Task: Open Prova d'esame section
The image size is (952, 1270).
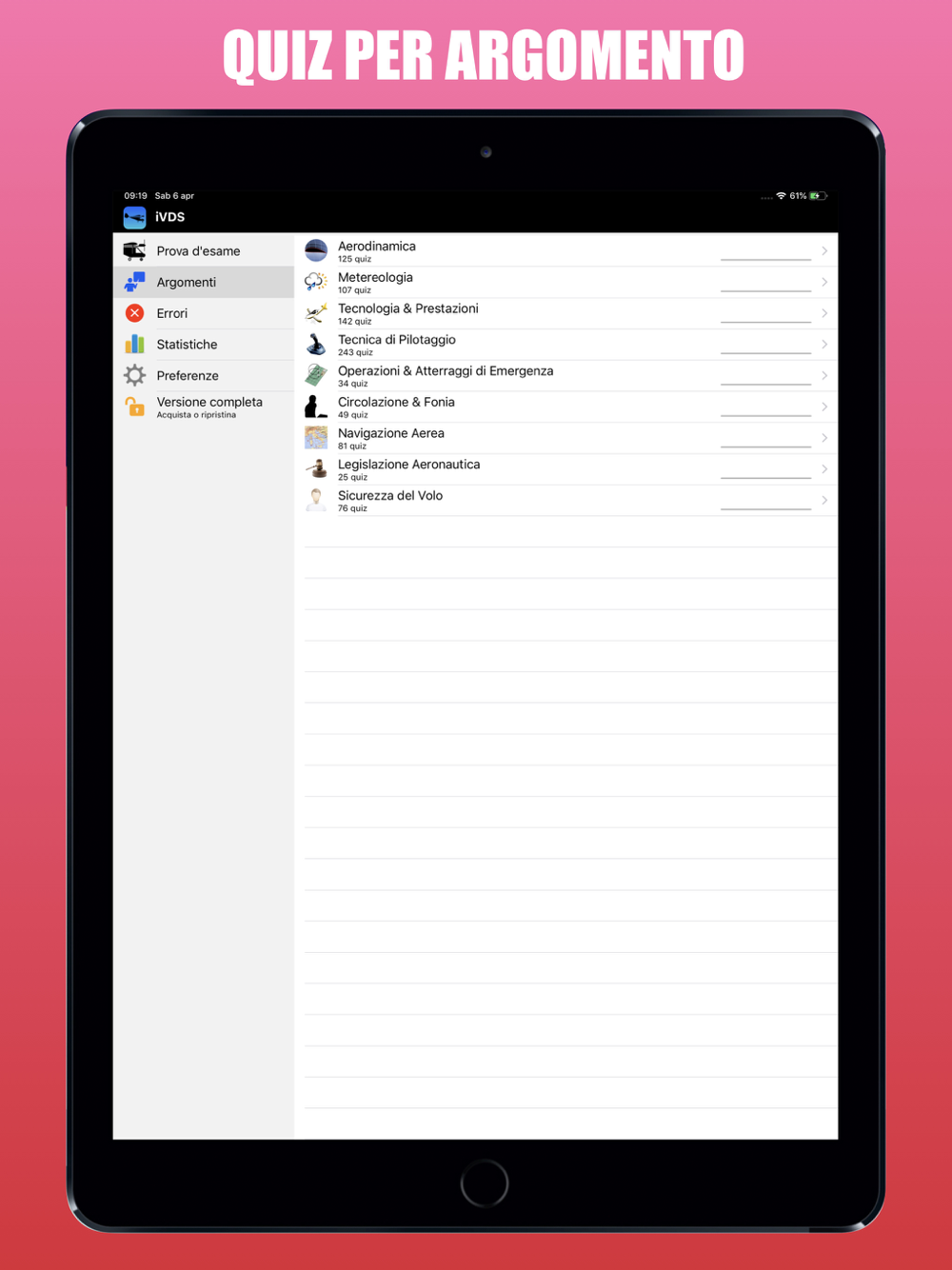Action: pyautogui.click(x=204, y=251)
